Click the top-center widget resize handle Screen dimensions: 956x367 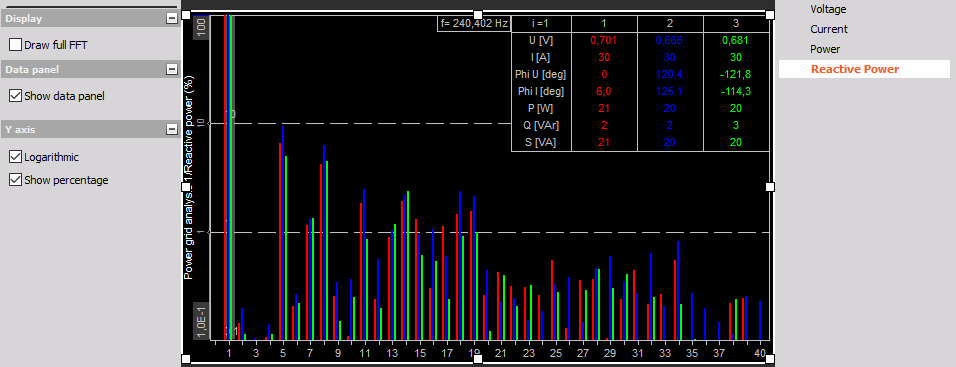pyautogui.click(x=478, y=15)
